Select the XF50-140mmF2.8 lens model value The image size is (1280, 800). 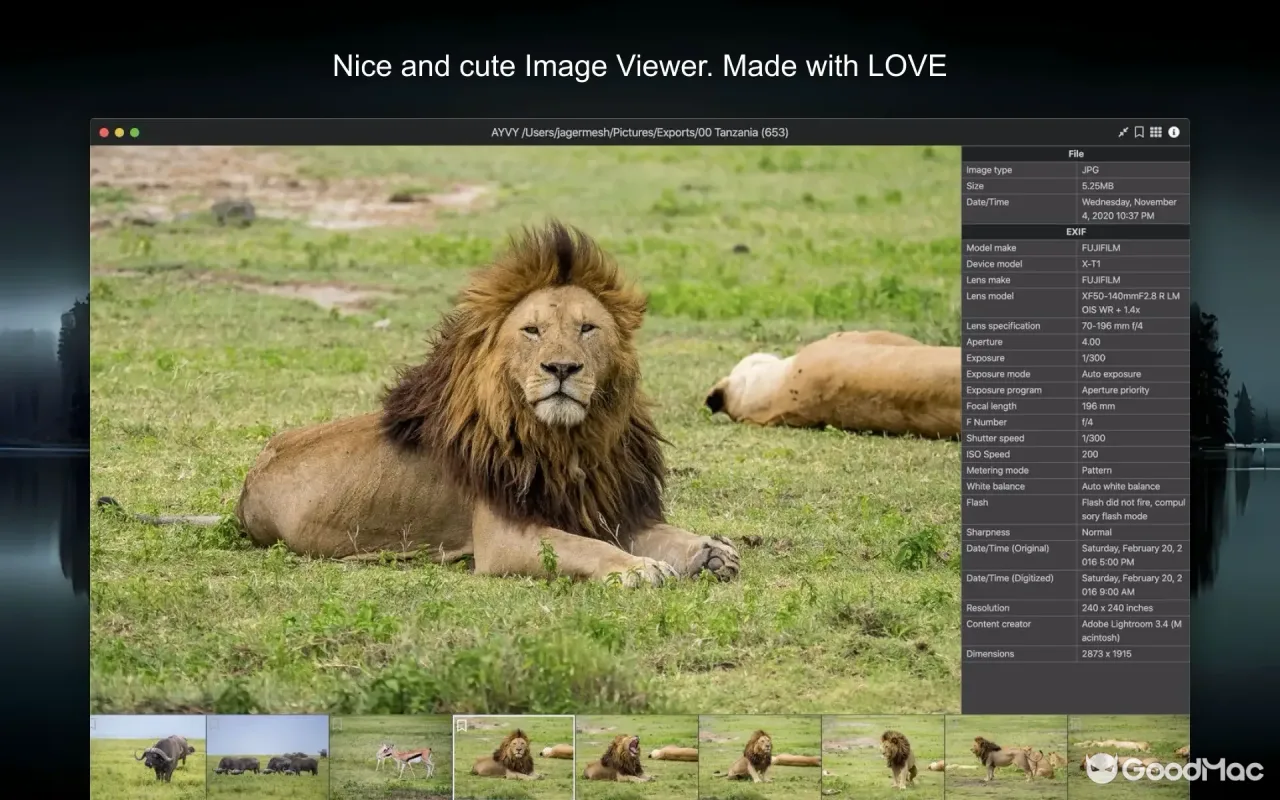tap(1131, 303)
